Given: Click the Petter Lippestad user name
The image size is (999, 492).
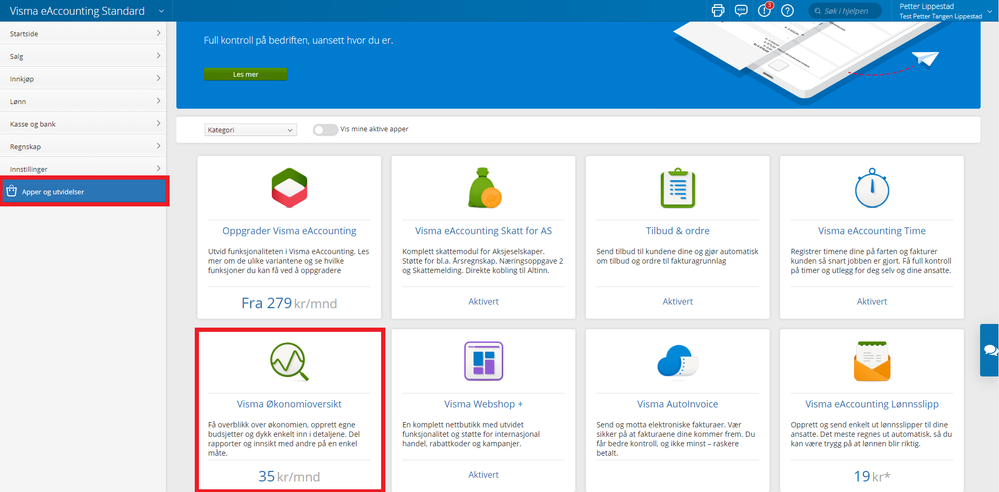Looking at the screenshot, I should (x=924, y=6).
